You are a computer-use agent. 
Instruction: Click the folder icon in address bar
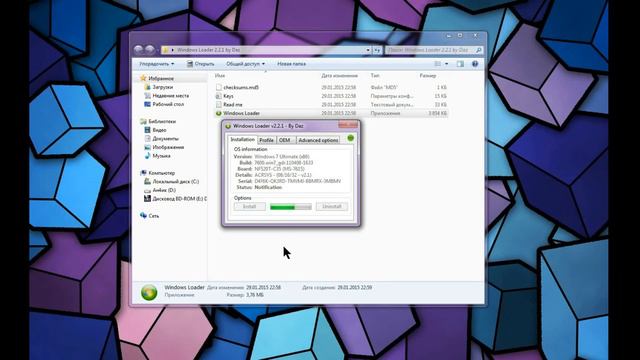(166, 50)
